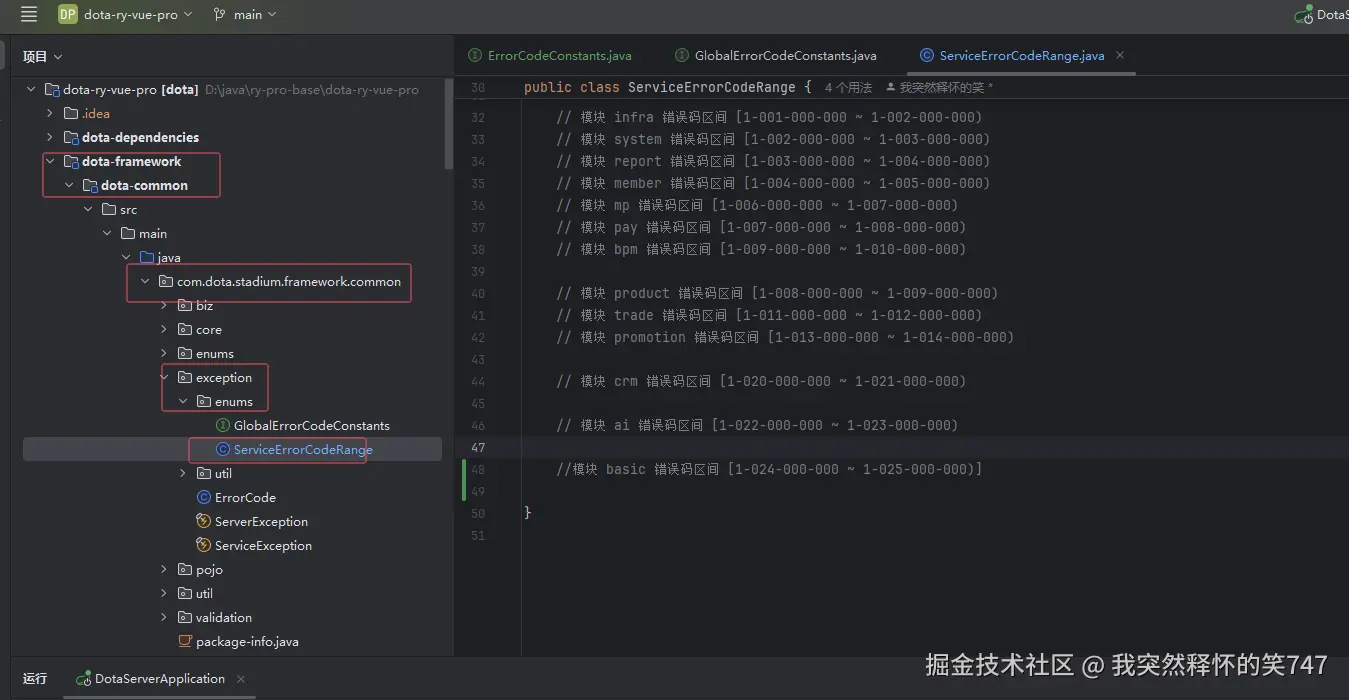Select ServiceErrorCodeRange in project tree
Image resolution: width=1349 pixels, height=700 pixels.
tap(303, 449)
